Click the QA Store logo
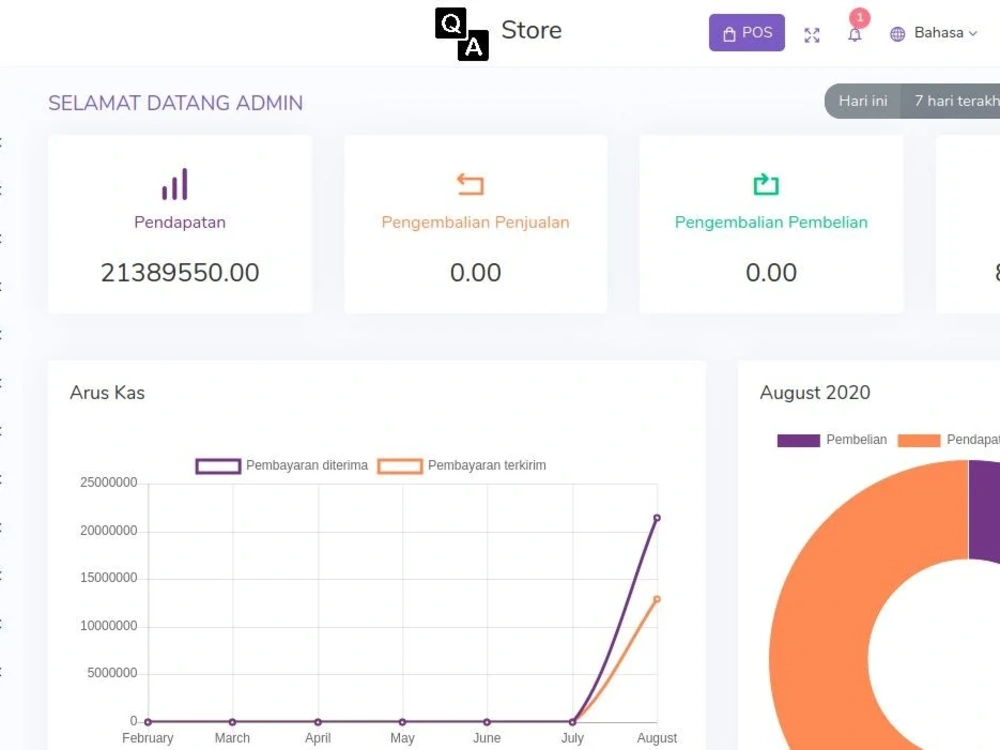 [461, 31]
